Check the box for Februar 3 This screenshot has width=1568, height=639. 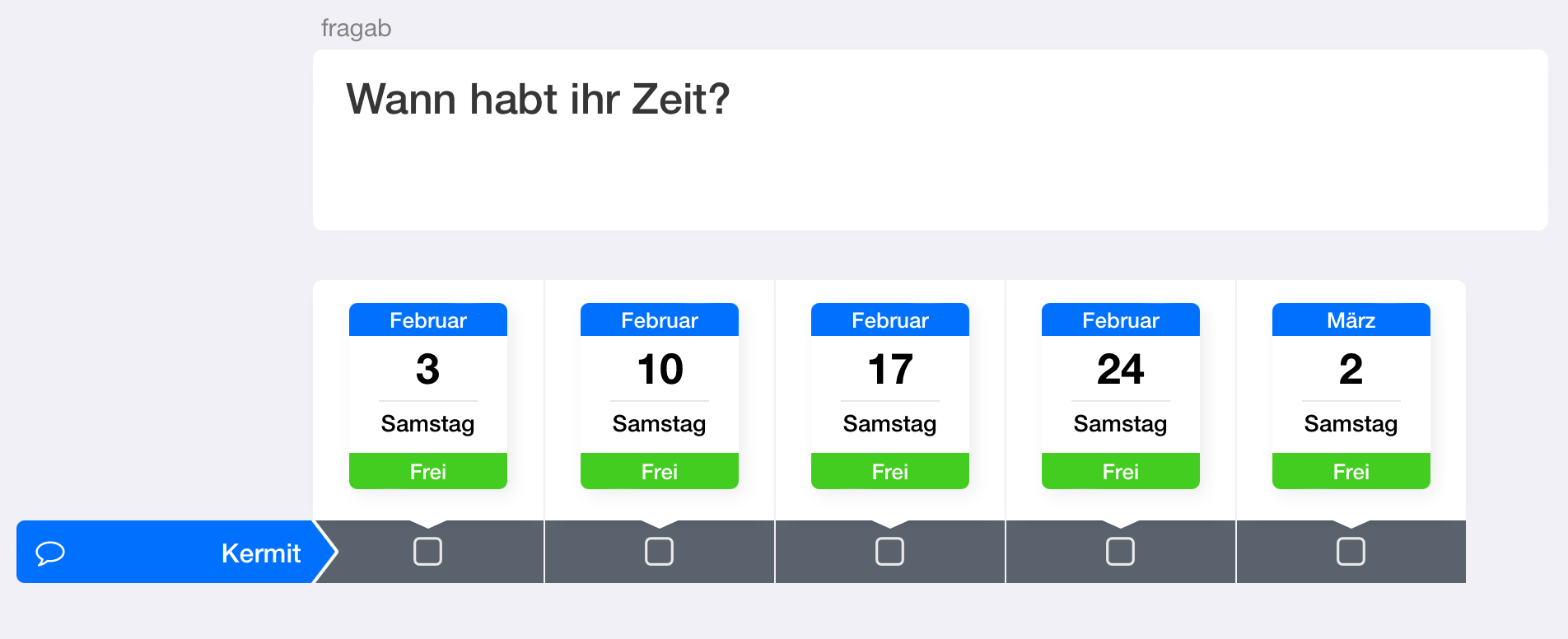[427, 551]
